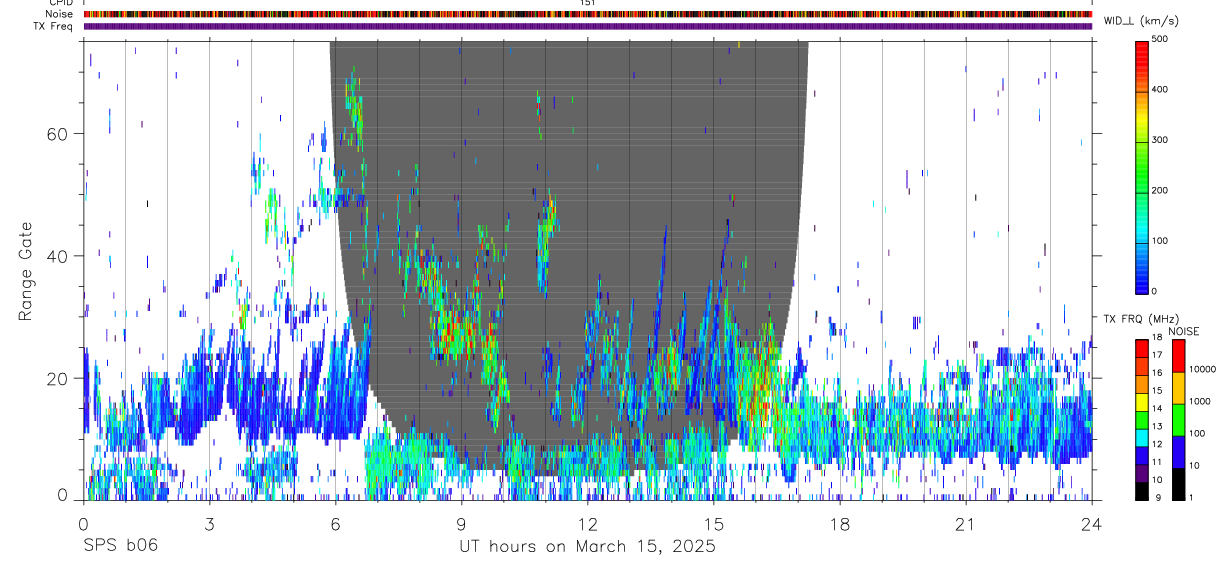The width and height of the screenshot is (1228, 567).
Task: Pick the orange swatch in NOISE legend
Action: tap(1179, 388)
